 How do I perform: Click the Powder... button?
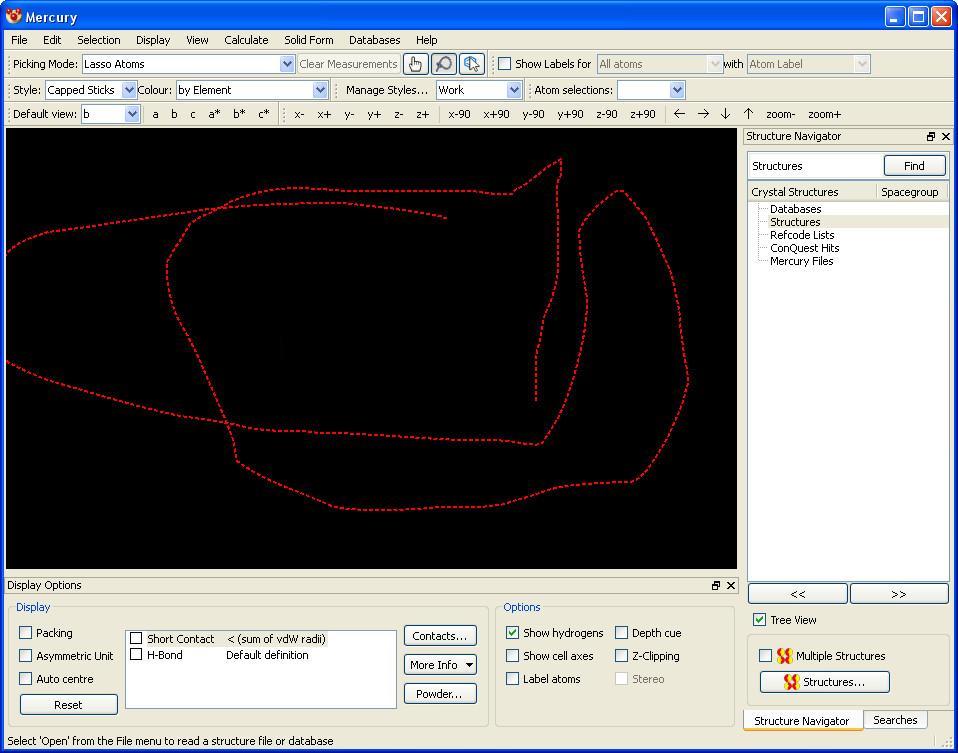click(x=440, y=694)
